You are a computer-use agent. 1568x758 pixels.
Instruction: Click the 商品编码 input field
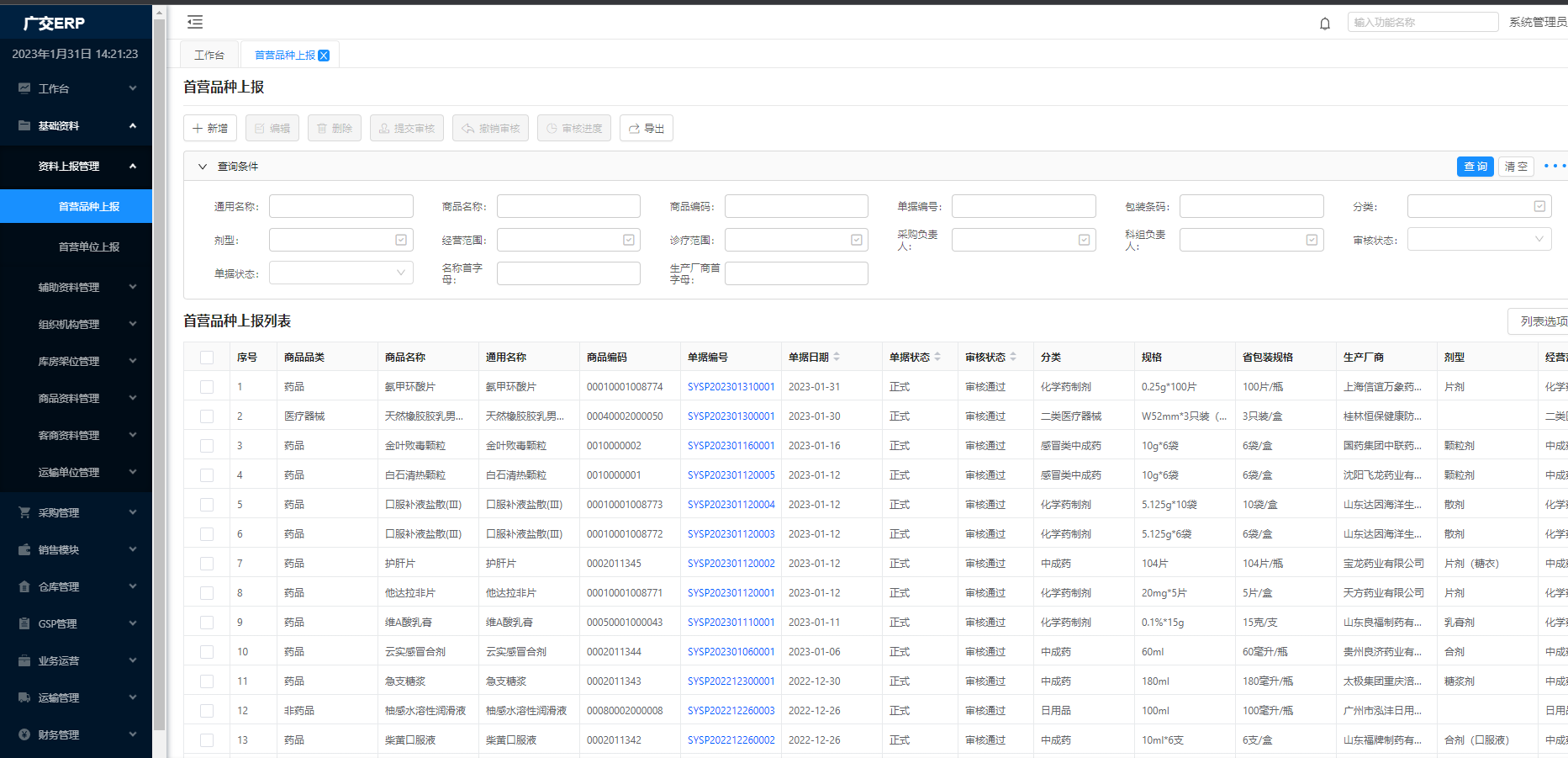[796, 206]
